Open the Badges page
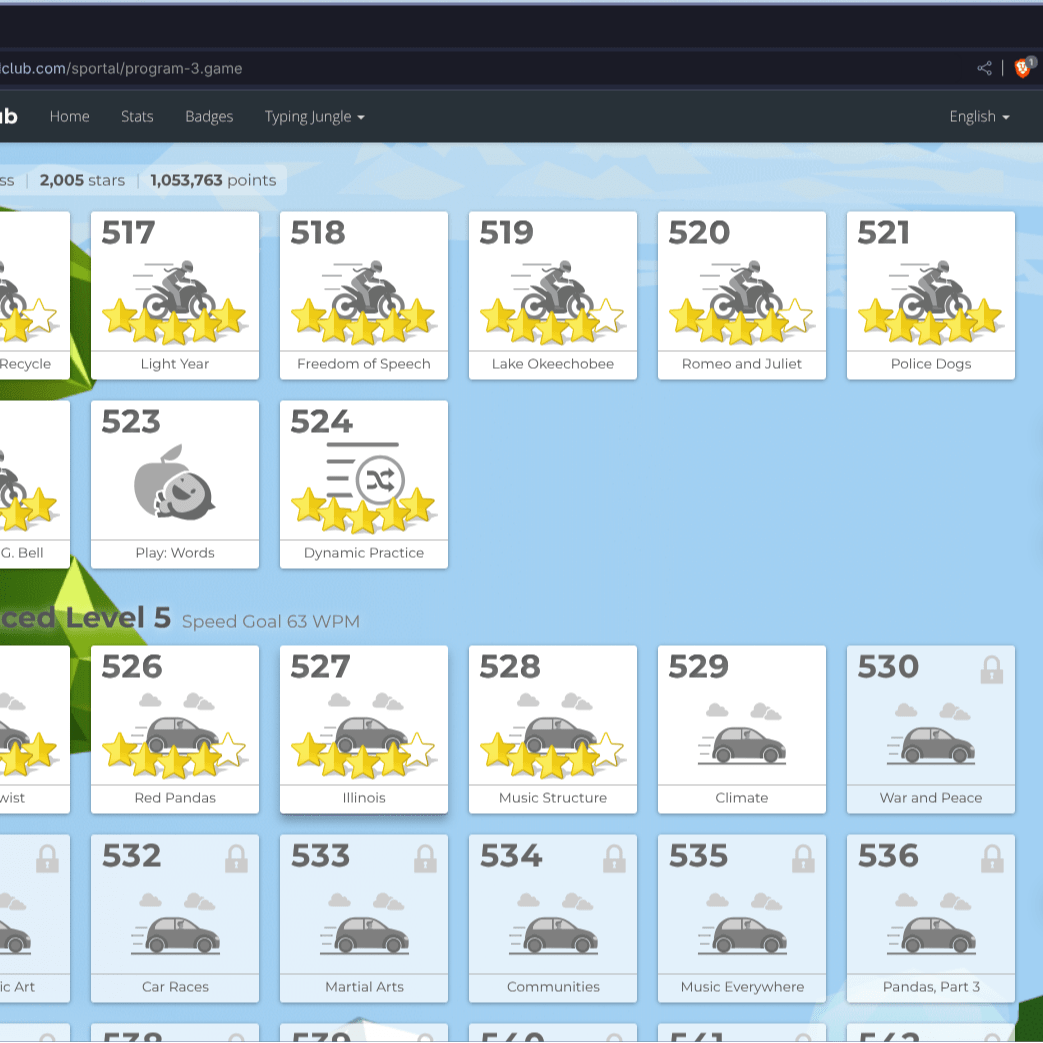Image resolution: width=1043 pixels, height=1043 pixels. coord(209,116)
